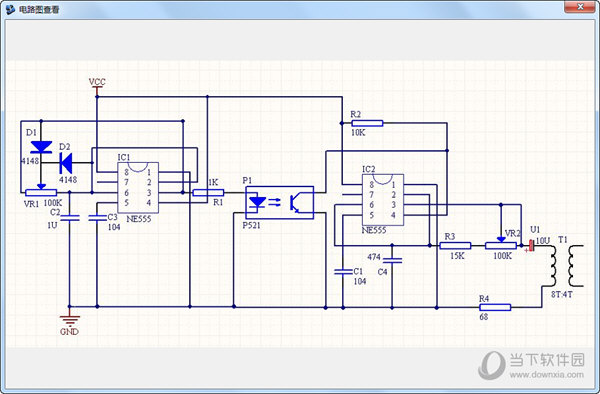The height and width of the screenshot is (394, 600).
Task: Select the IC1 NE555 chip
Action: coord(138,187)
